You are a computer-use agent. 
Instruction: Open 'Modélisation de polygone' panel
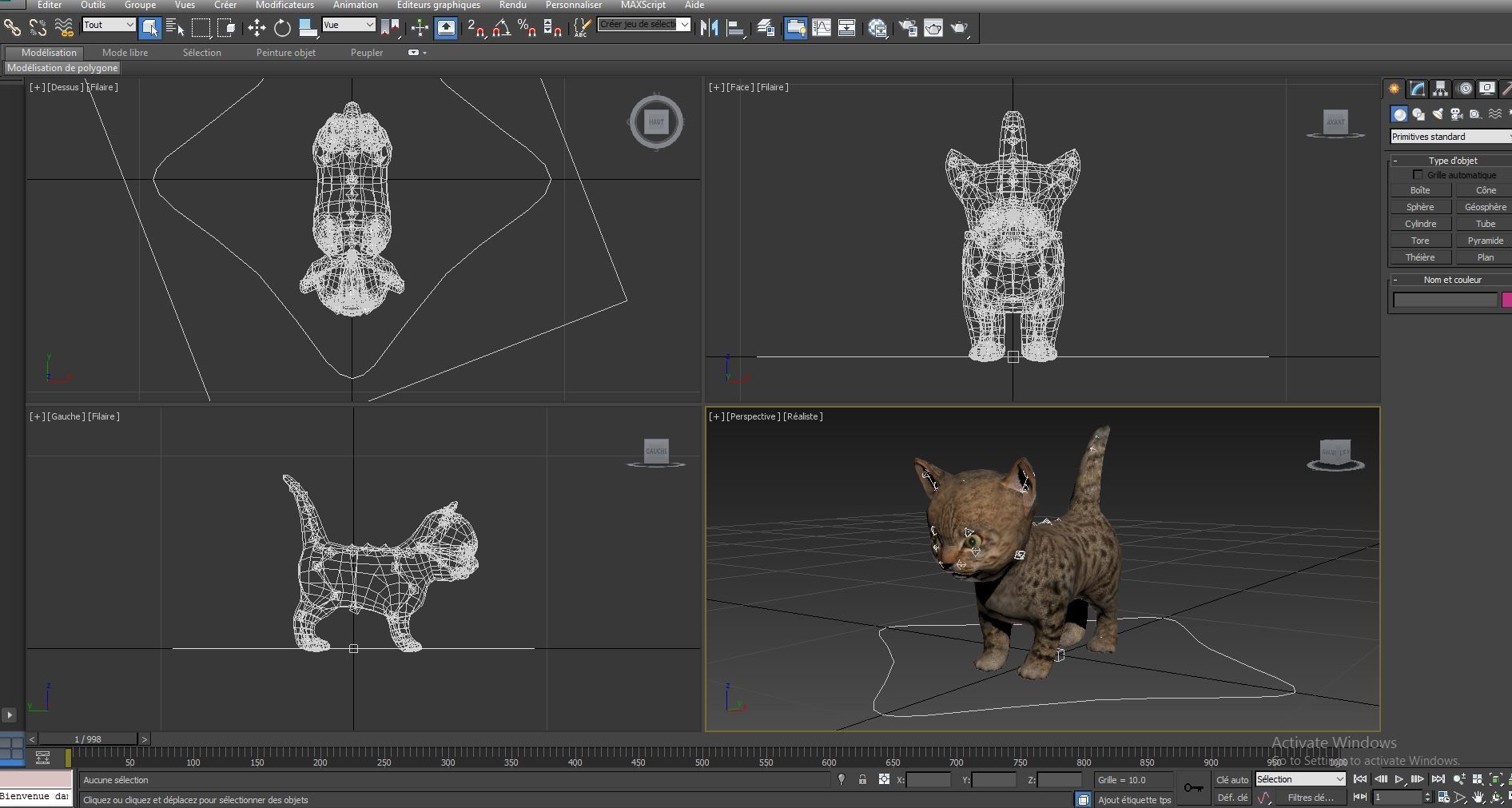(62, 68)
